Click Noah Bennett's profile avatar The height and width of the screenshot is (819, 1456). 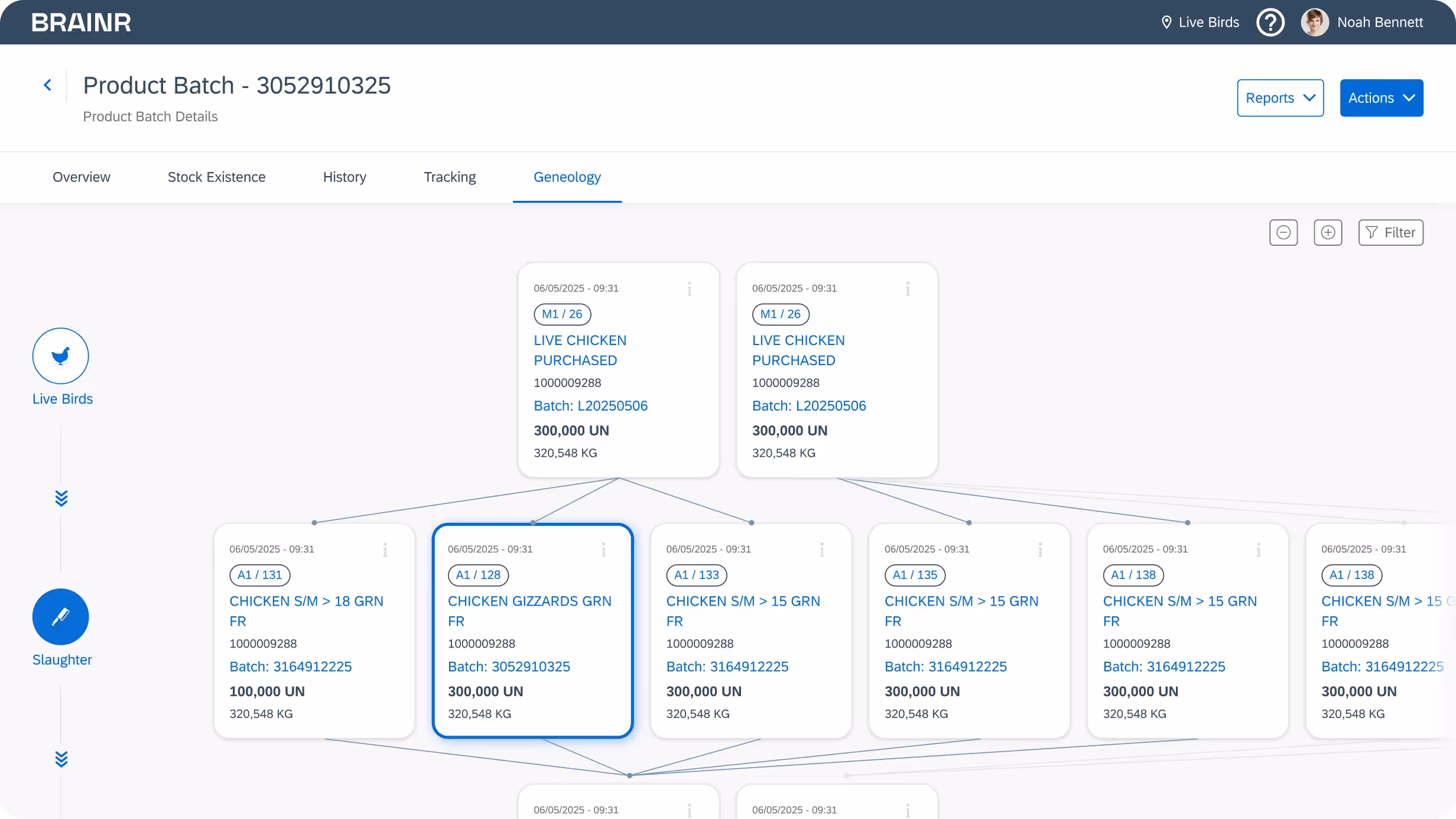click(x=1314, y=22)
